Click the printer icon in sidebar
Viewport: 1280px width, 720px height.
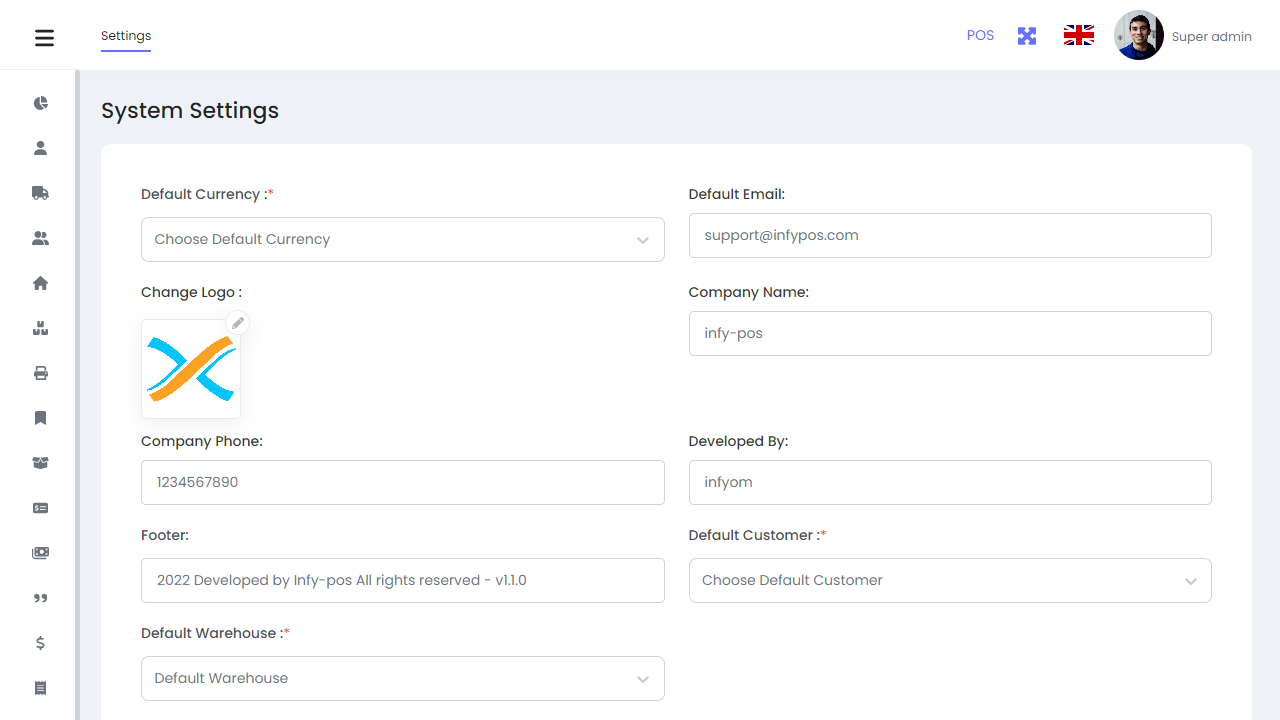(40, 373)
